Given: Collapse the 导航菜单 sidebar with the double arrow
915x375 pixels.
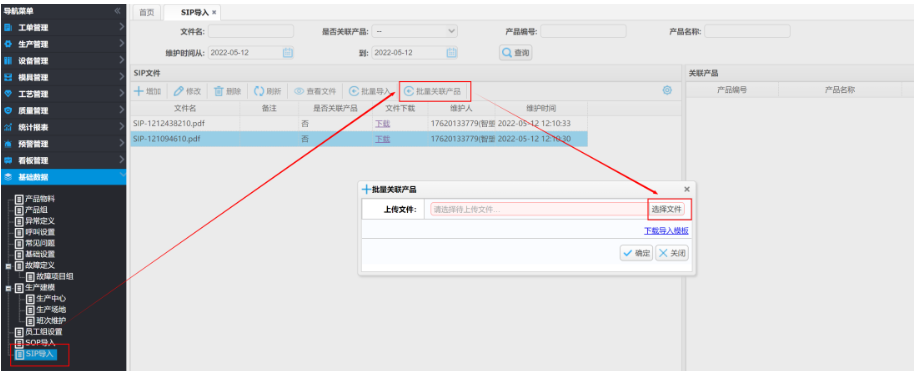Looking at the screenshot, I should tap(117, 10).
